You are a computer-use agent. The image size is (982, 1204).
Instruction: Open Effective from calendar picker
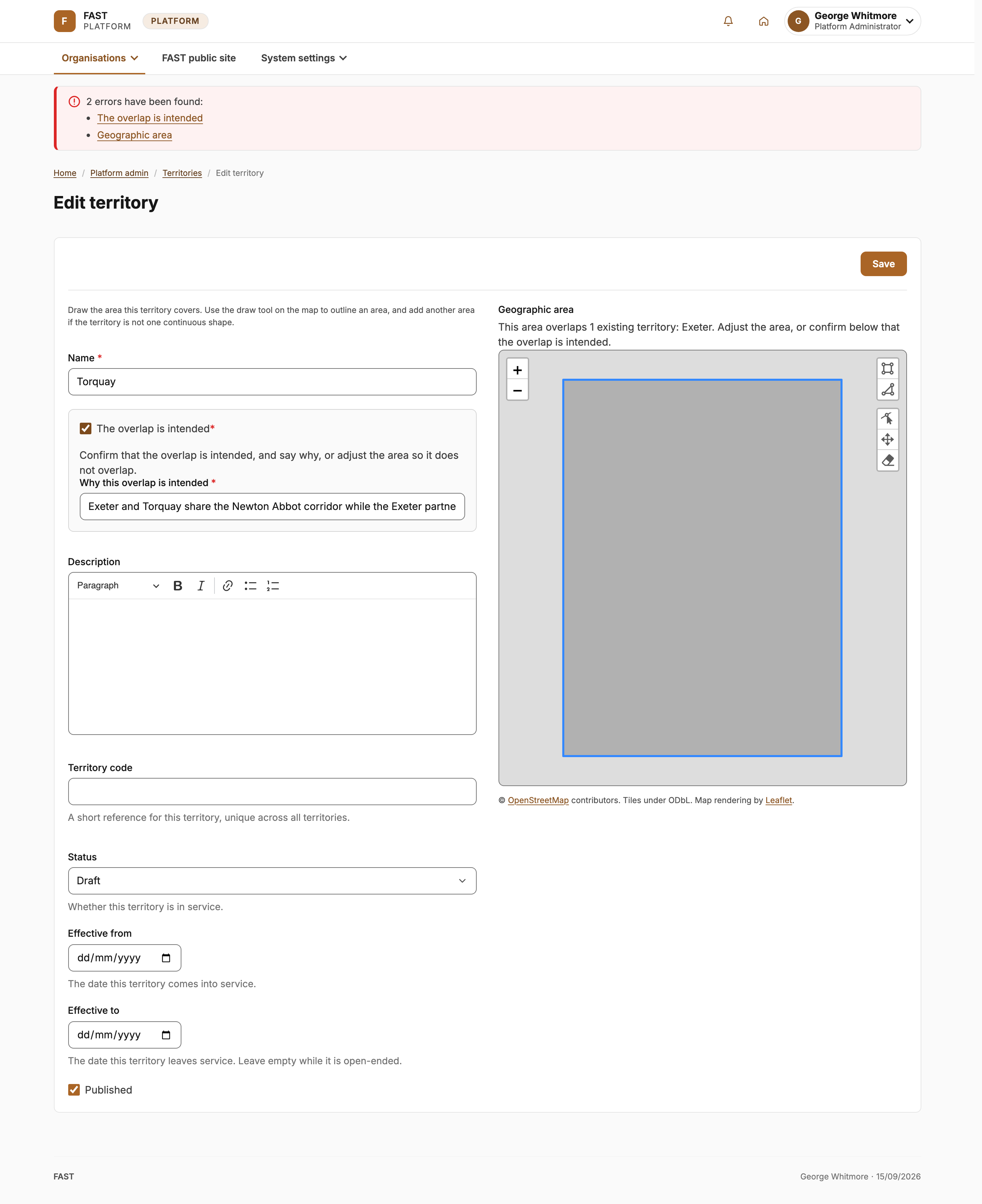click(x=166, y=958)
